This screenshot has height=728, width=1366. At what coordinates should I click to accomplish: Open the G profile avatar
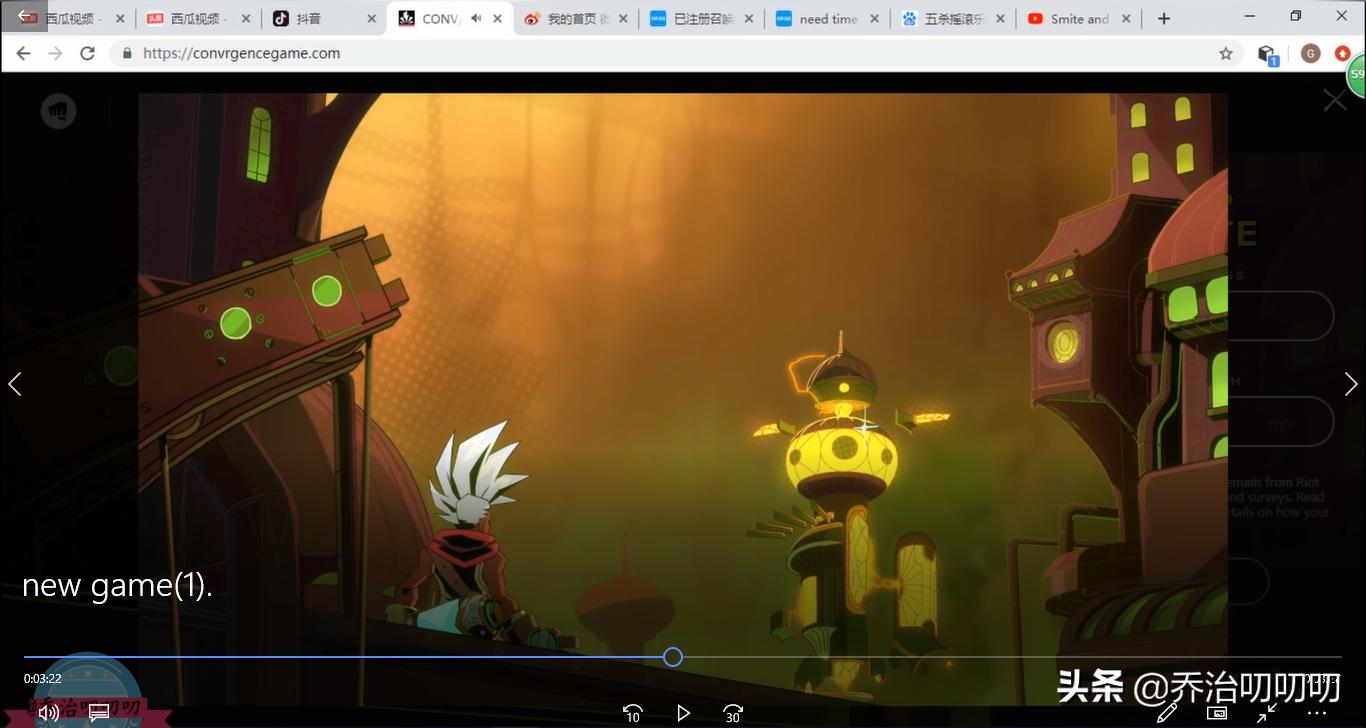pos(1311,53)
